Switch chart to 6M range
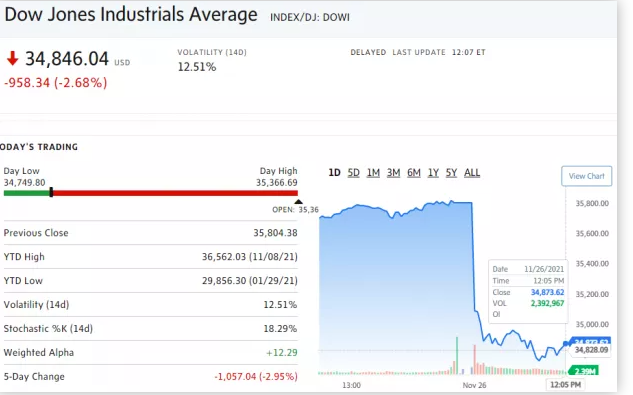Image resolution: width=633 pixels, height=395 pixels. pyautogui.click(x=414, y=173)
